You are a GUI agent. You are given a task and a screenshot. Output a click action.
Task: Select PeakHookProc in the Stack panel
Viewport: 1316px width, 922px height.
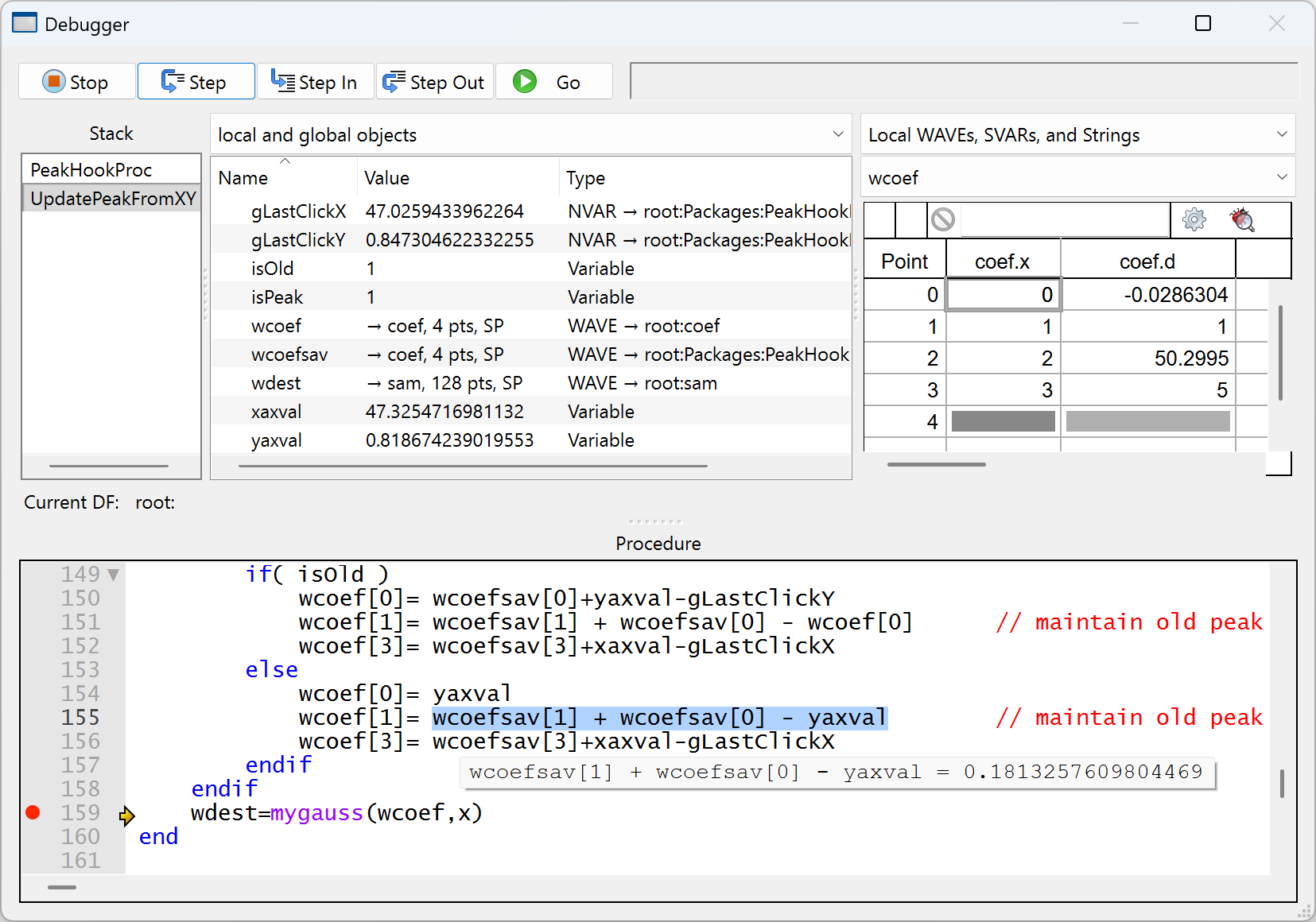coord(91,169)
